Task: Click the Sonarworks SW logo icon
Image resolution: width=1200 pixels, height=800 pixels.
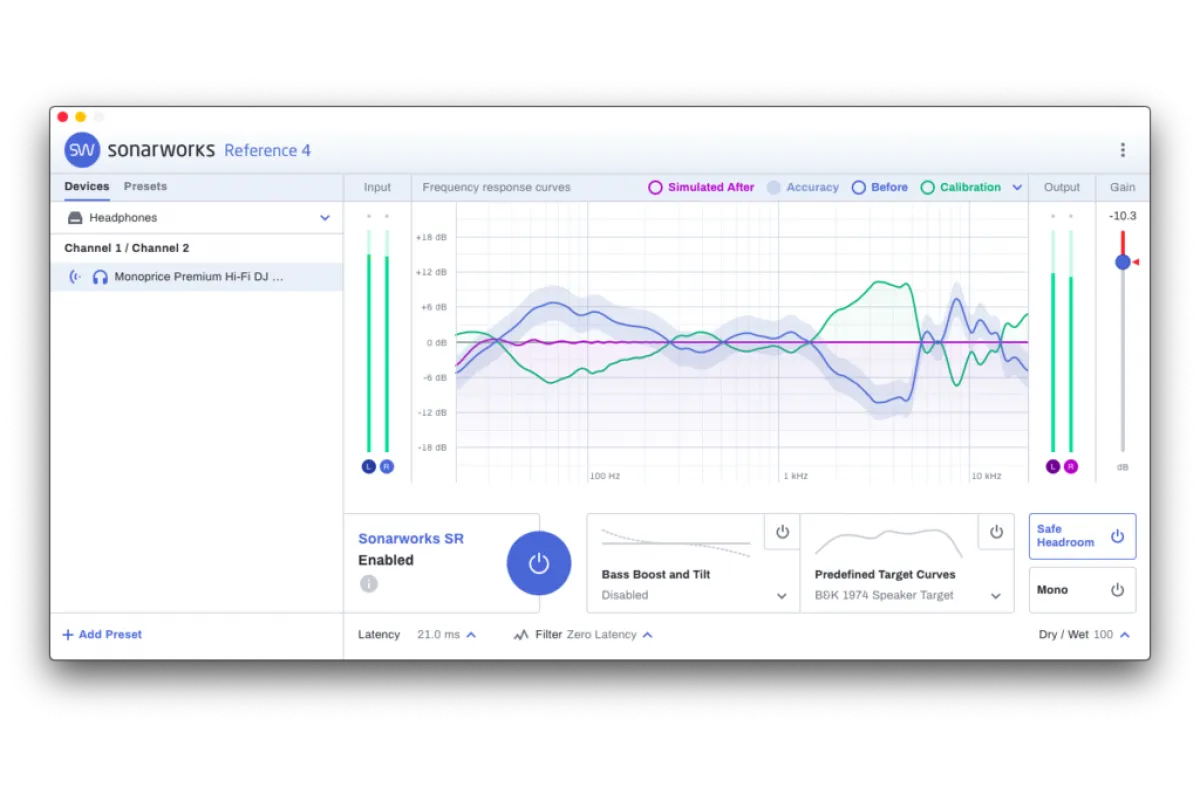Action: click(x=82, y=150)
